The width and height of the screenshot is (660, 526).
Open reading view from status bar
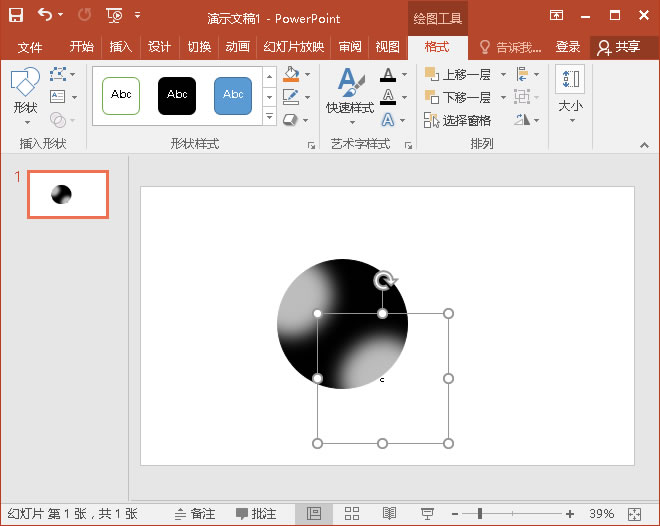[x=390, y=513]
